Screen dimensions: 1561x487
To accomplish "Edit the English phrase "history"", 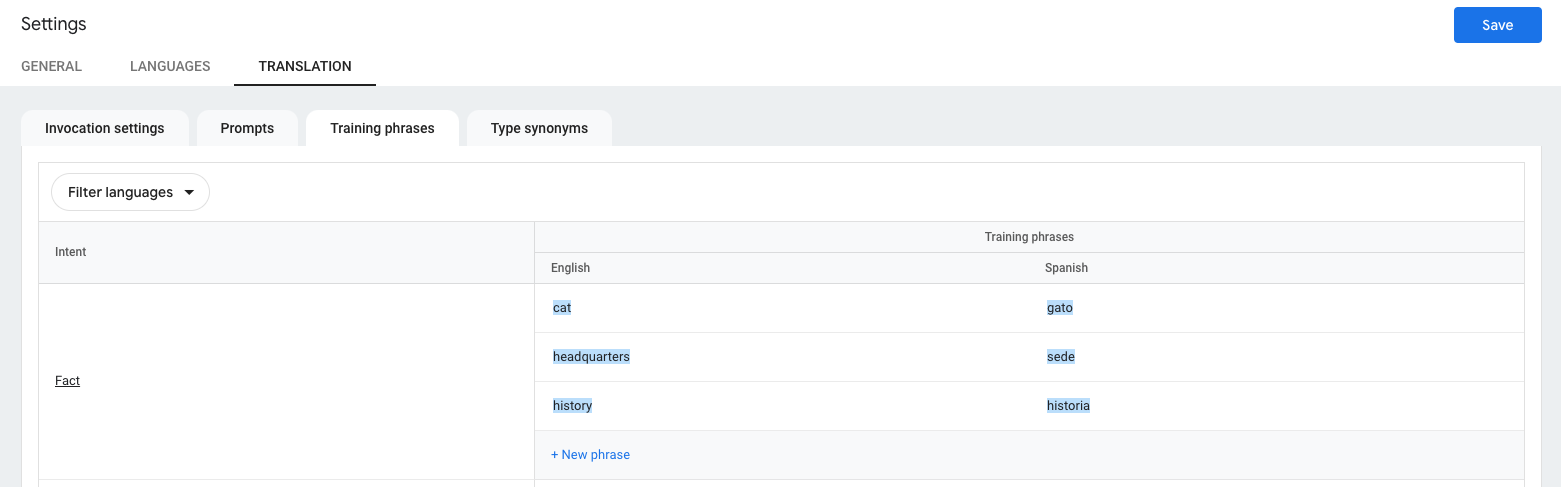I will pos(572,406).
